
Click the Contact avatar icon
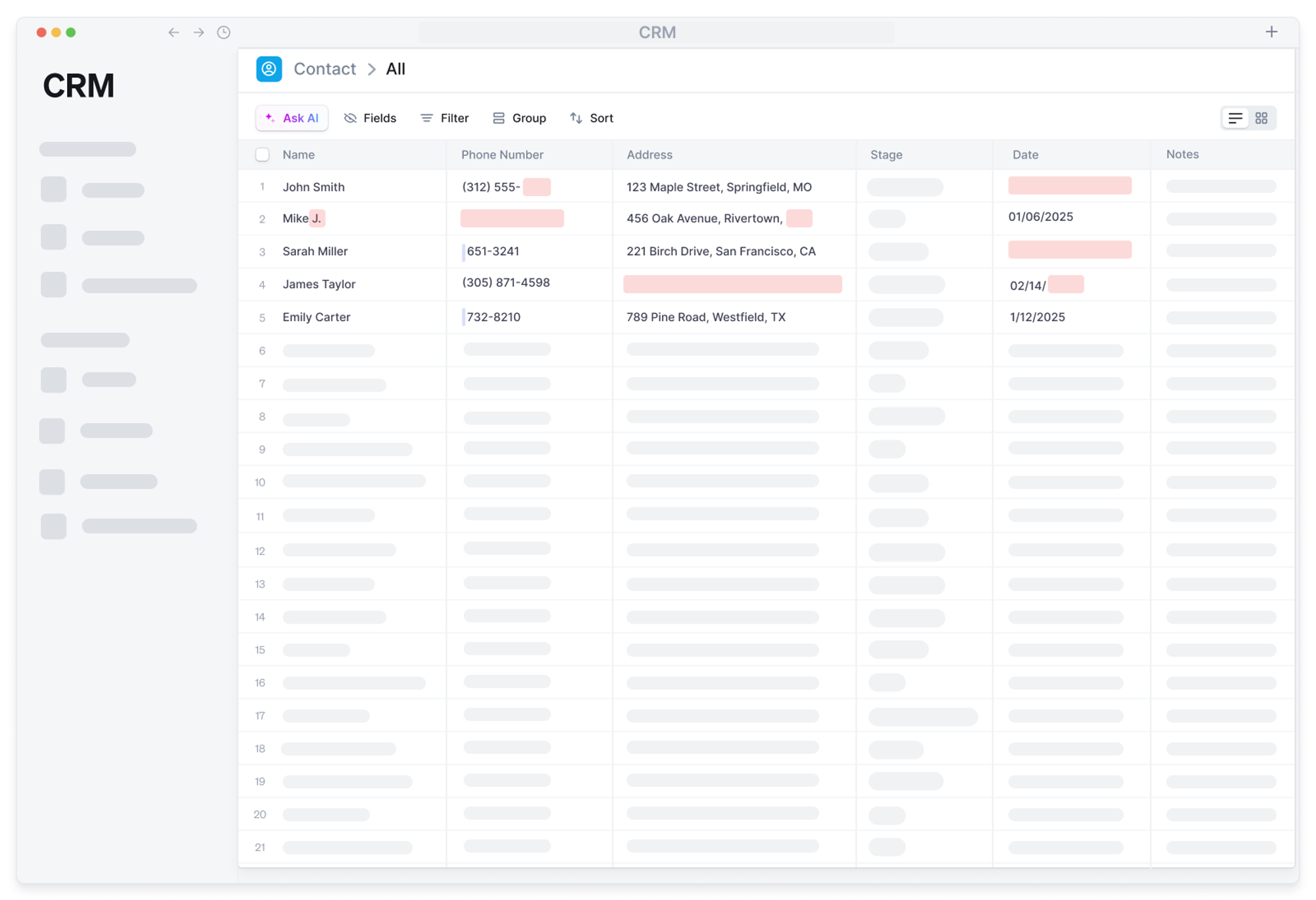(269, 69)
